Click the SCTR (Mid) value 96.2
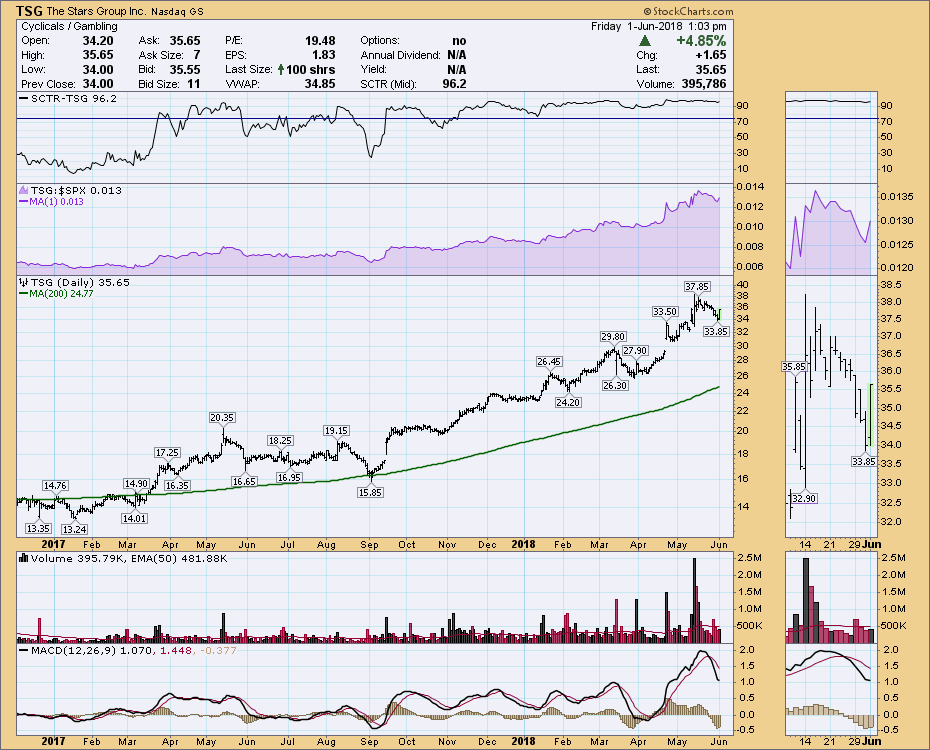Viewport: 930px width, 750px height. point(454,84)
